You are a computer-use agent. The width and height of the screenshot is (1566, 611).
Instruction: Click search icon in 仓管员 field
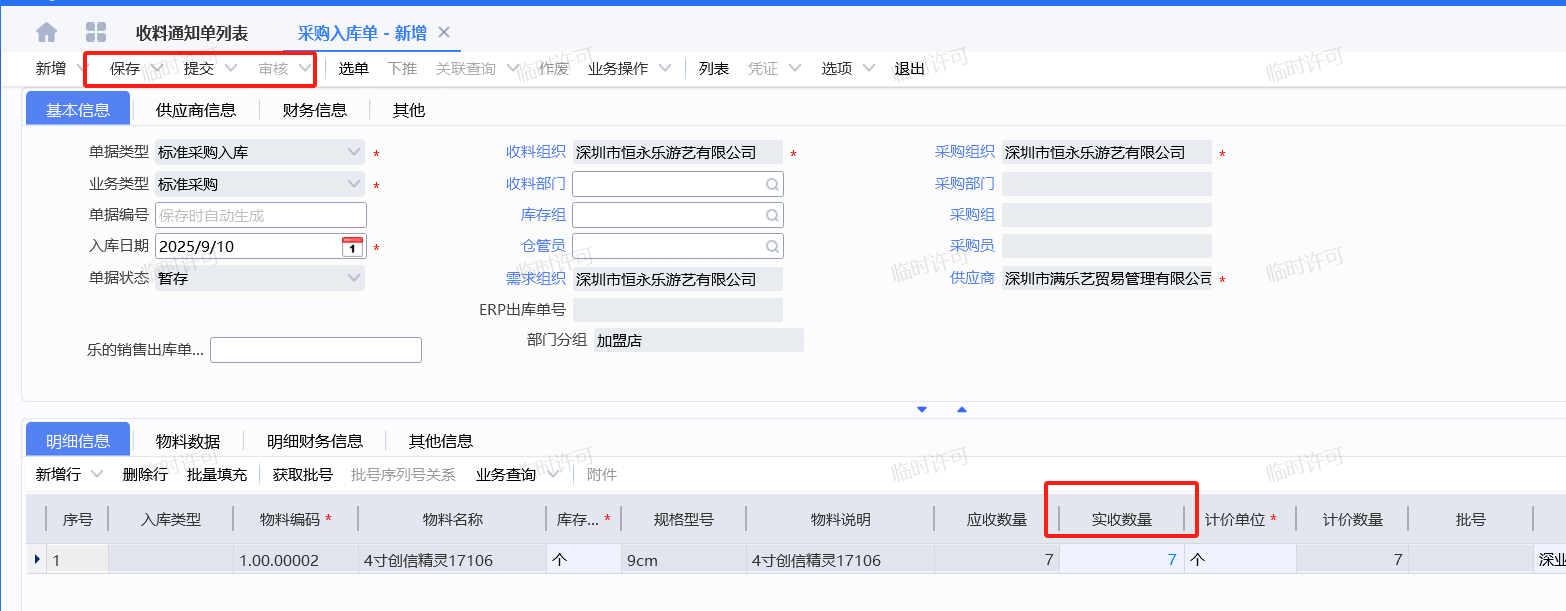point(772,246)
